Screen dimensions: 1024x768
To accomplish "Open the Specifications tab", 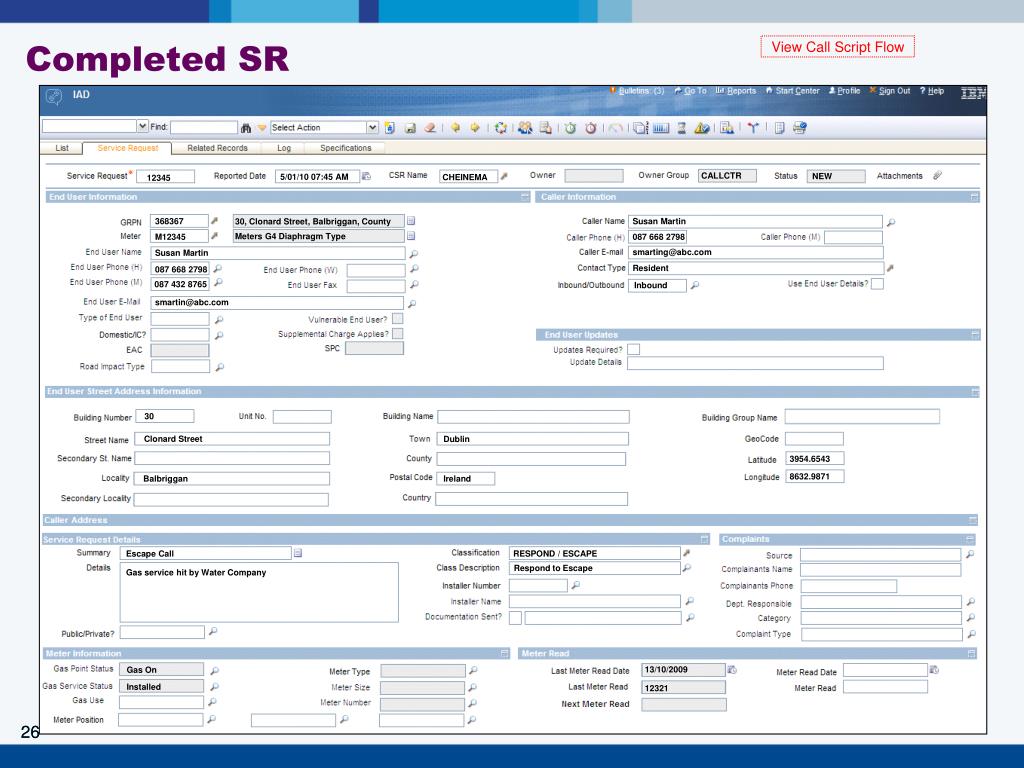I will tap(345, 148).
